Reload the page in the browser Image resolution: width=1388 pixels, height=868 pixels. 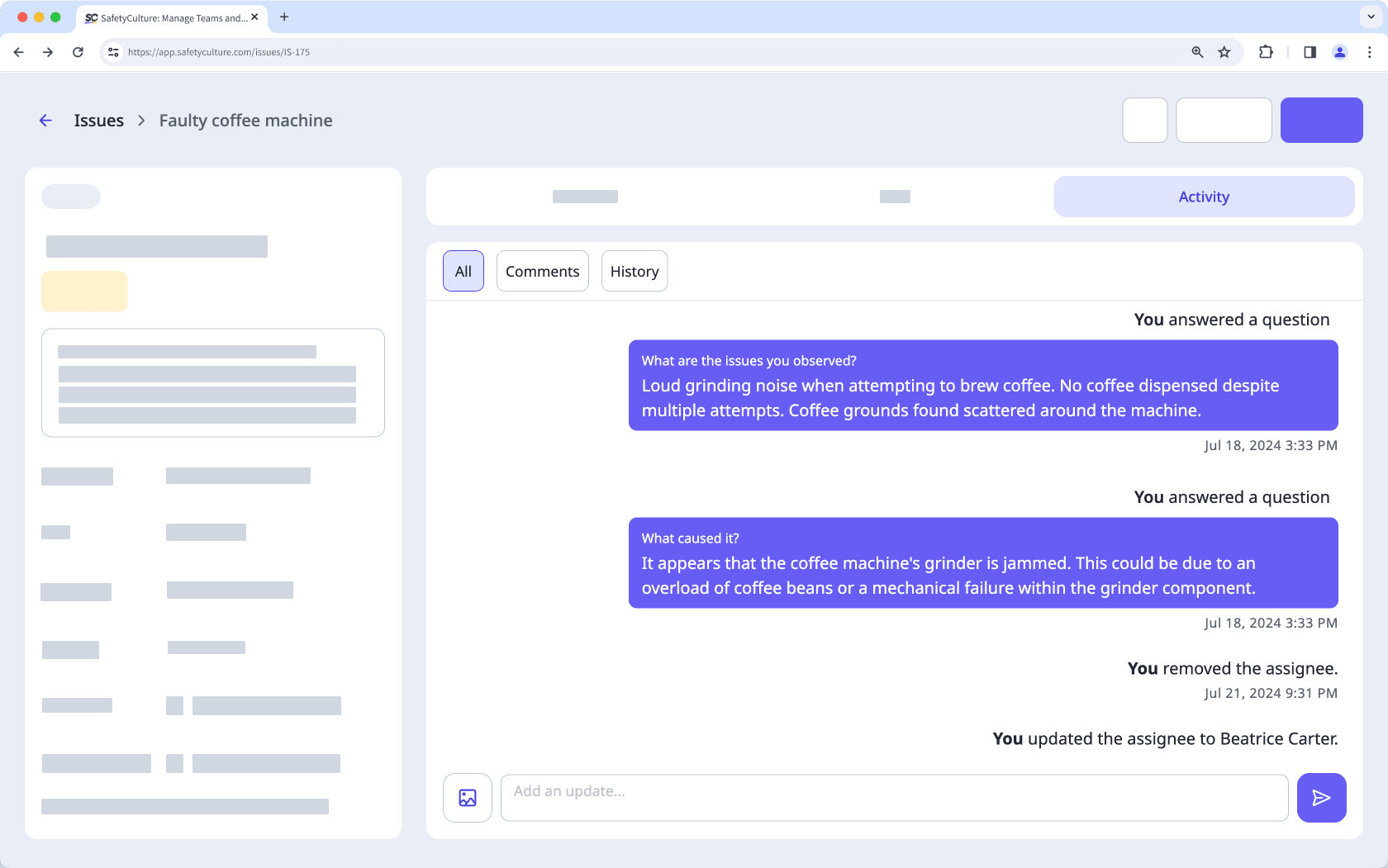(x=78, y=52)
